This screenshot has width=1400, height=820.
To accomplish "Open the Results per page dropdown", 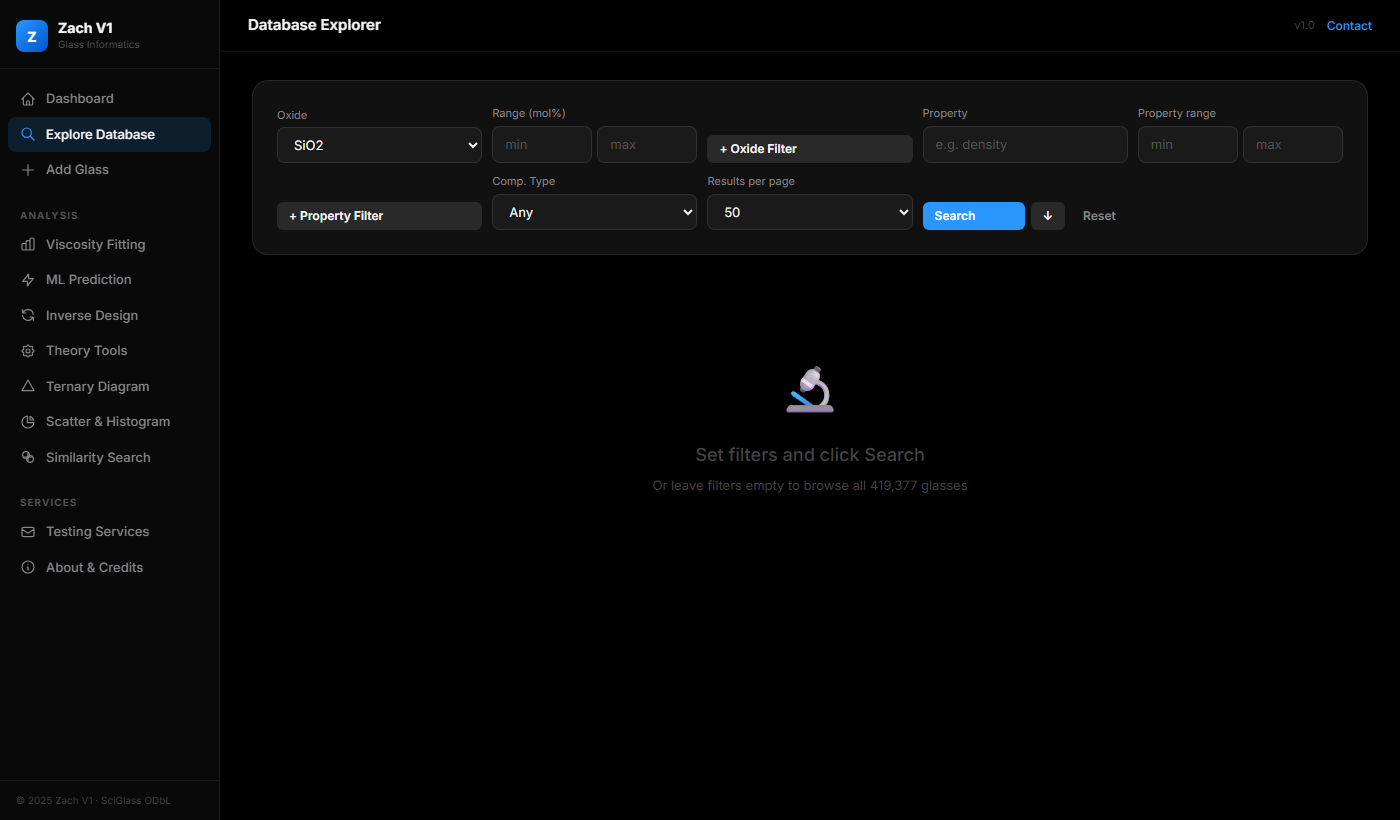I will point(809,212).
